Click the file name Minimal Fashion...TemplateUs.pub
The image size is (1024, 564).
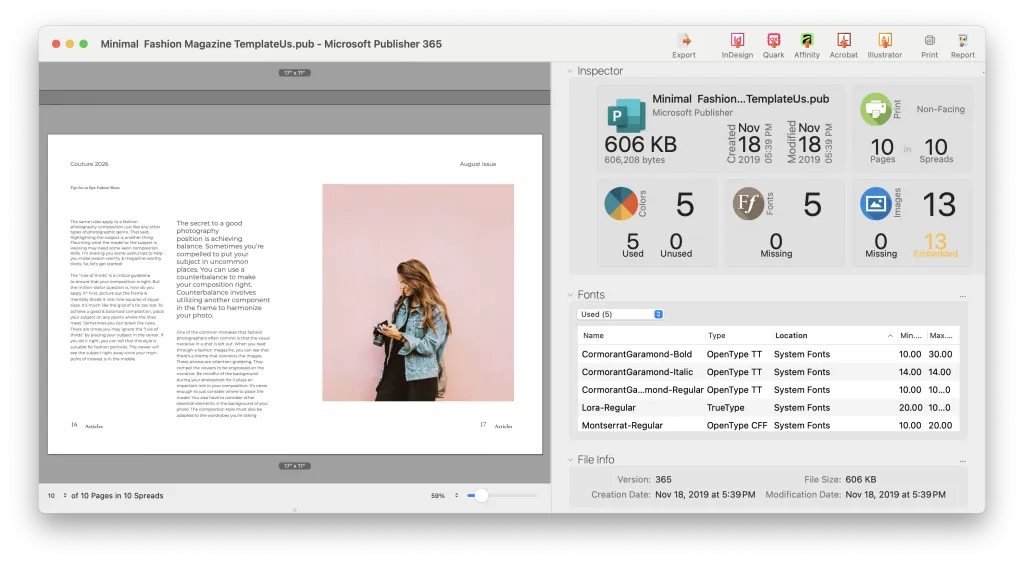(741, 99)
